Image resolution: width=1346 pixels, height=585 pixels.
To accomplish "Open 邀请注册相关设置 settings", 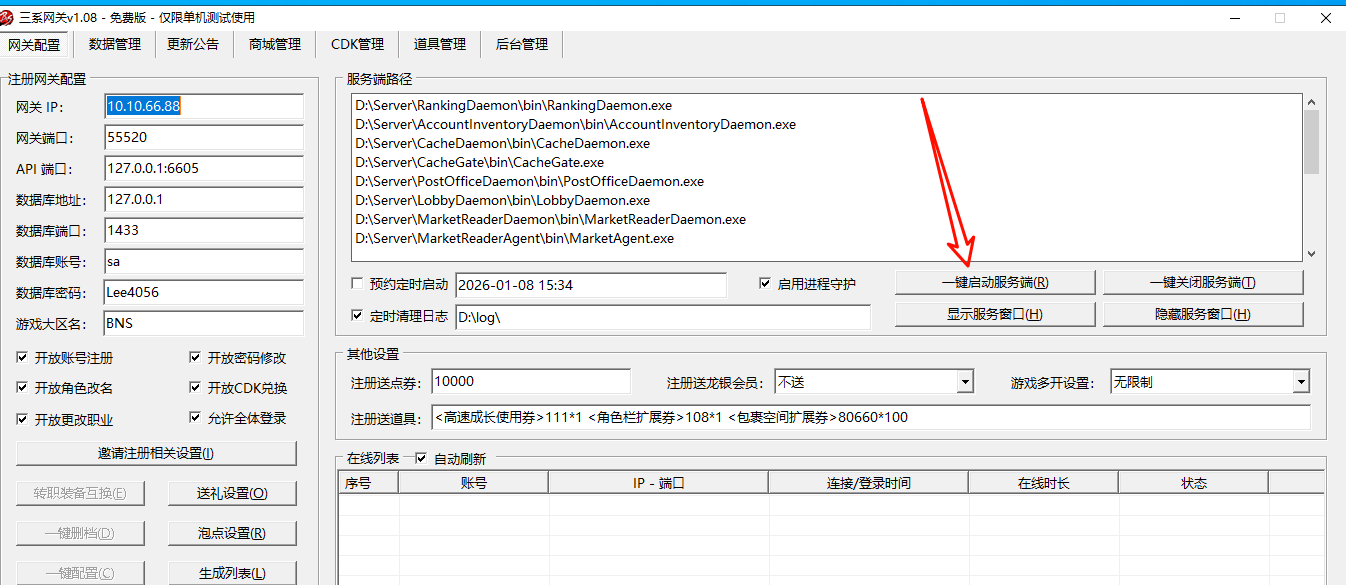I will click(156, 453).
